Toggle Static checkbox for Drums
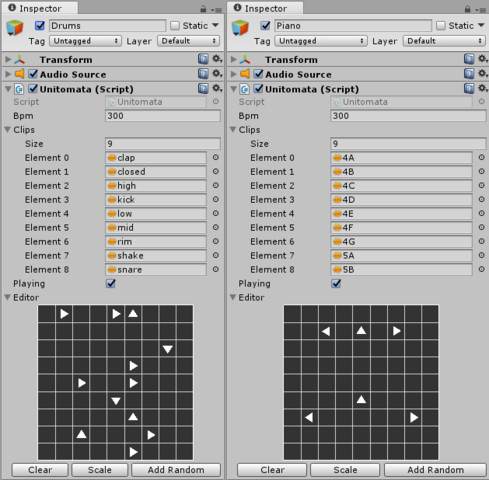The height and width of the screenshot is (480, 489). click(175, 25)
